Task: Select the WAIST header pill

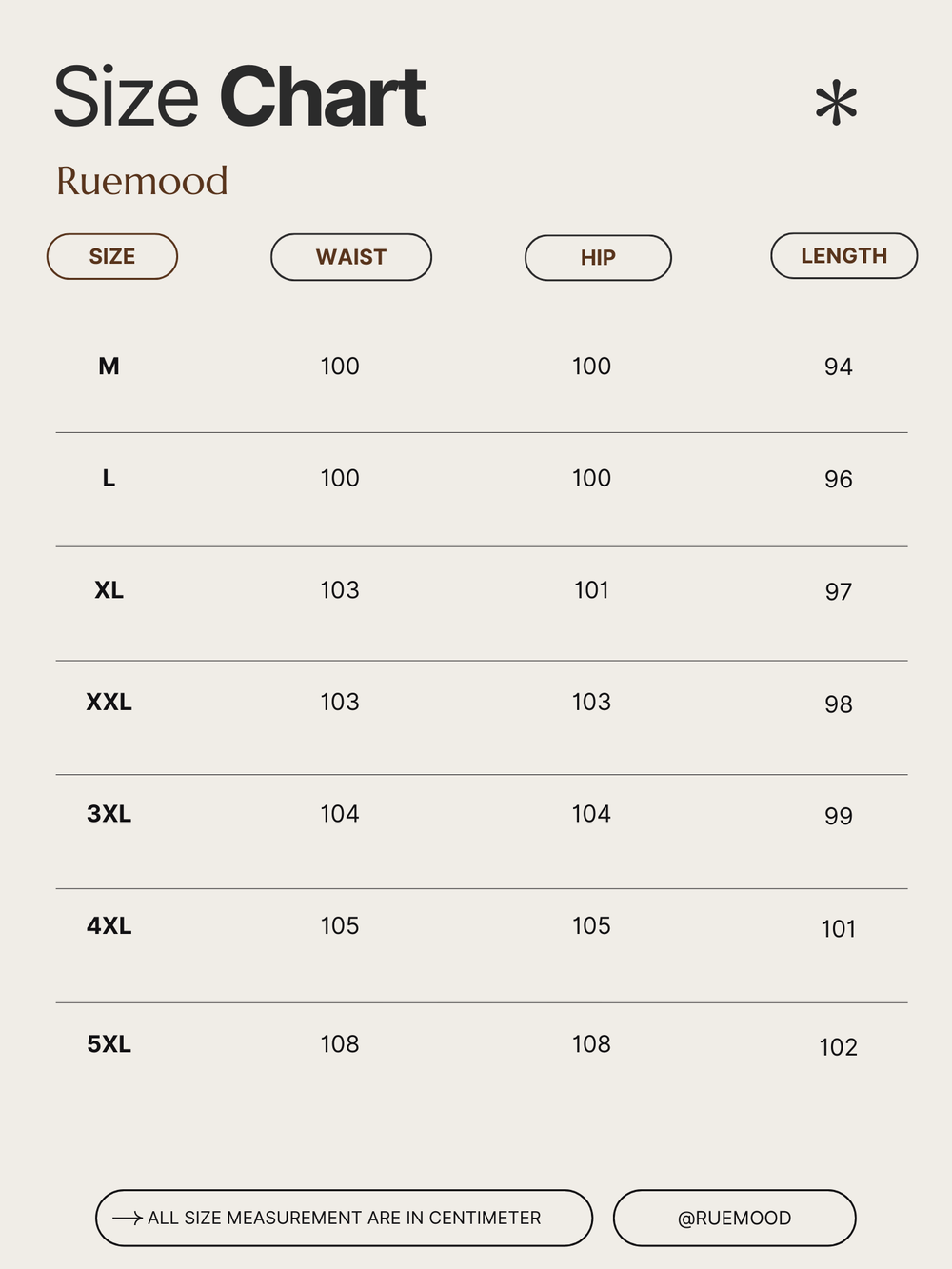Action: tap(351, 257)
